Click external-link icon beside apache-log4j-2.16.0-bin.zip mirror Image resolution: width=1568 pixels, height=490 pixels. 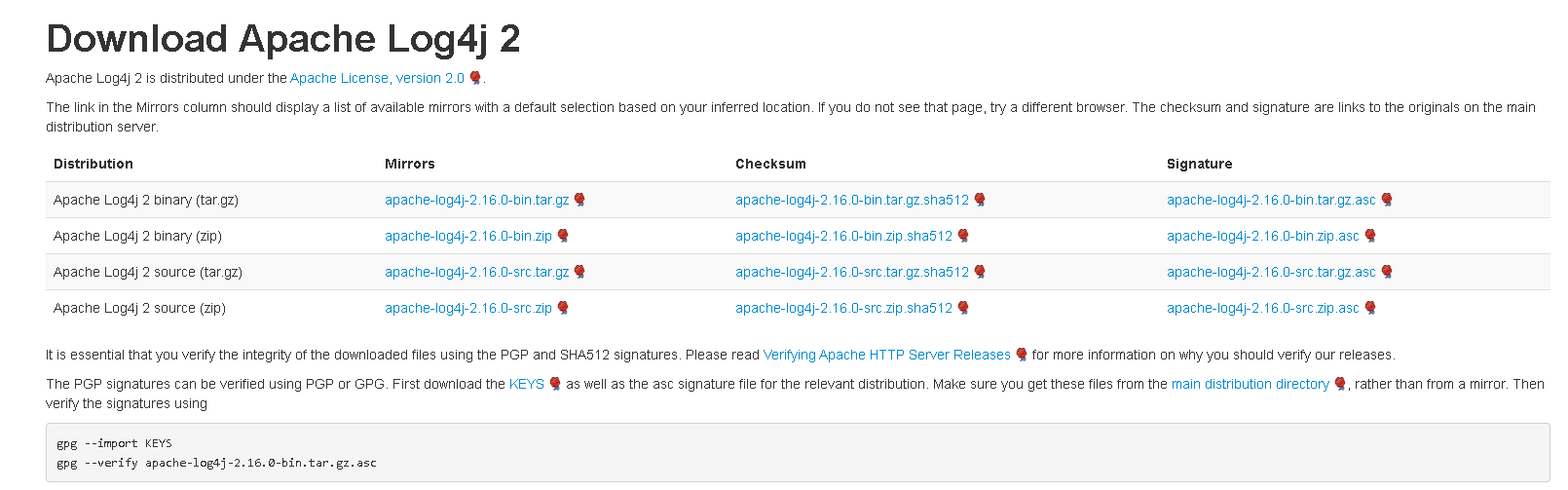563,236
